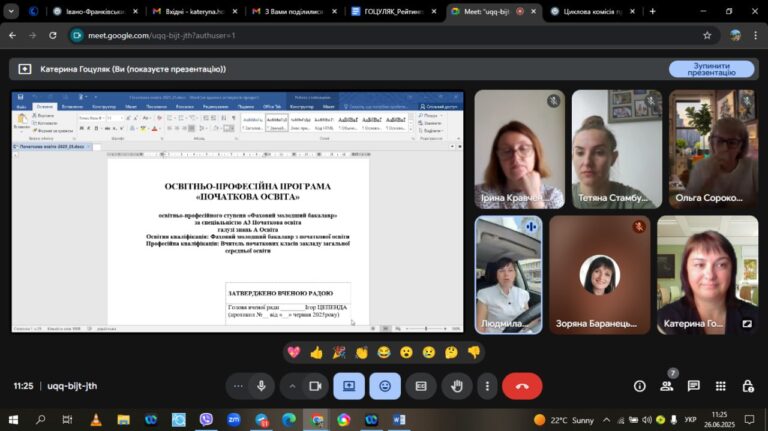Turn off the camera

315,386
